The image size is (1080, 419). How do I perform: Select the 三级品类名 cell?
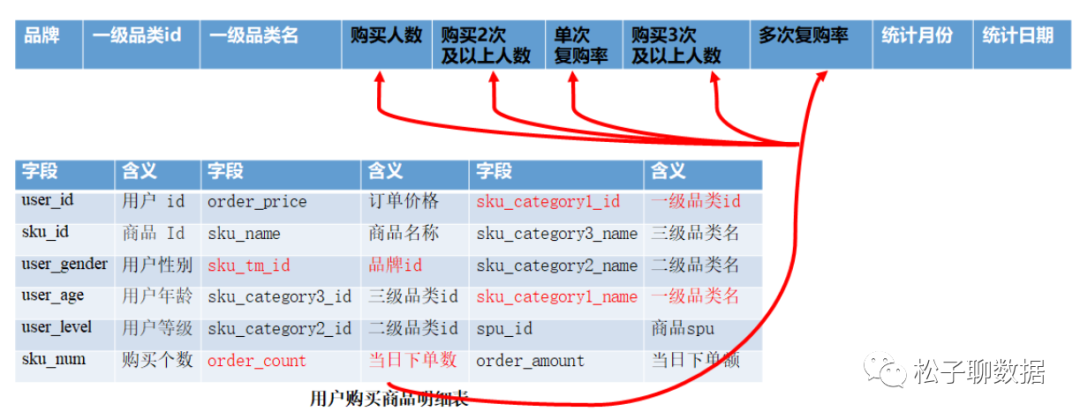click(x=703, y=239)
